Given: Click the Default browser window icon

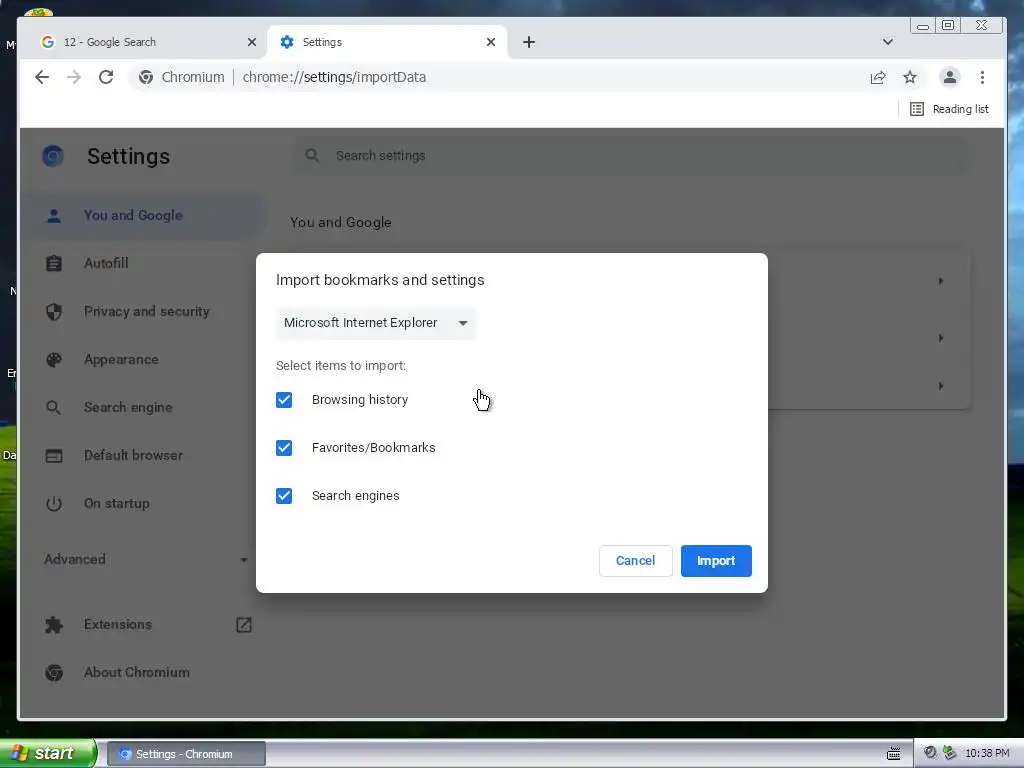Looking at the screenshot, I should tap(54, 455).
